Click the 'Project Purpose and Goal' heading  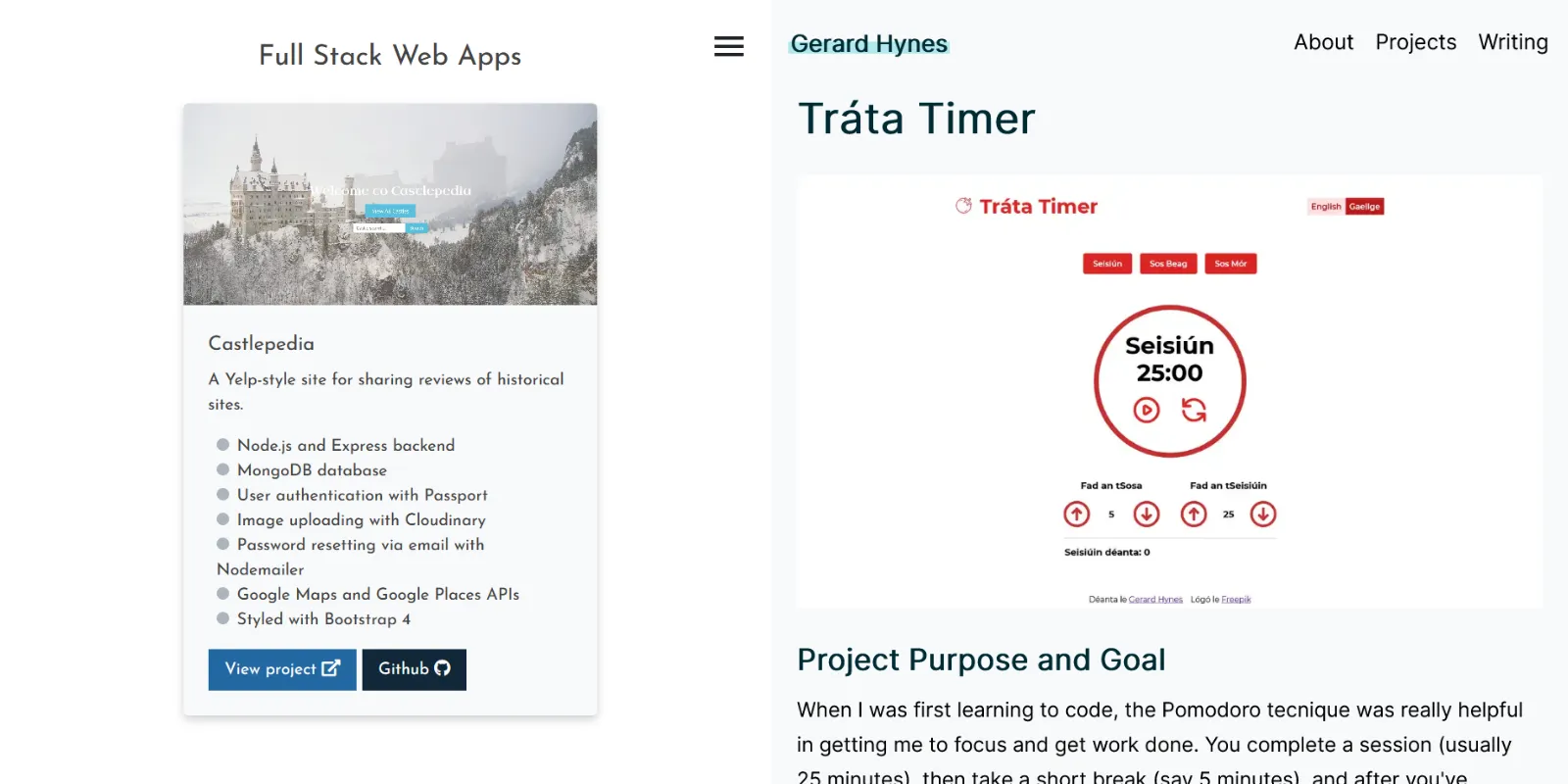[x=981, y=660]
